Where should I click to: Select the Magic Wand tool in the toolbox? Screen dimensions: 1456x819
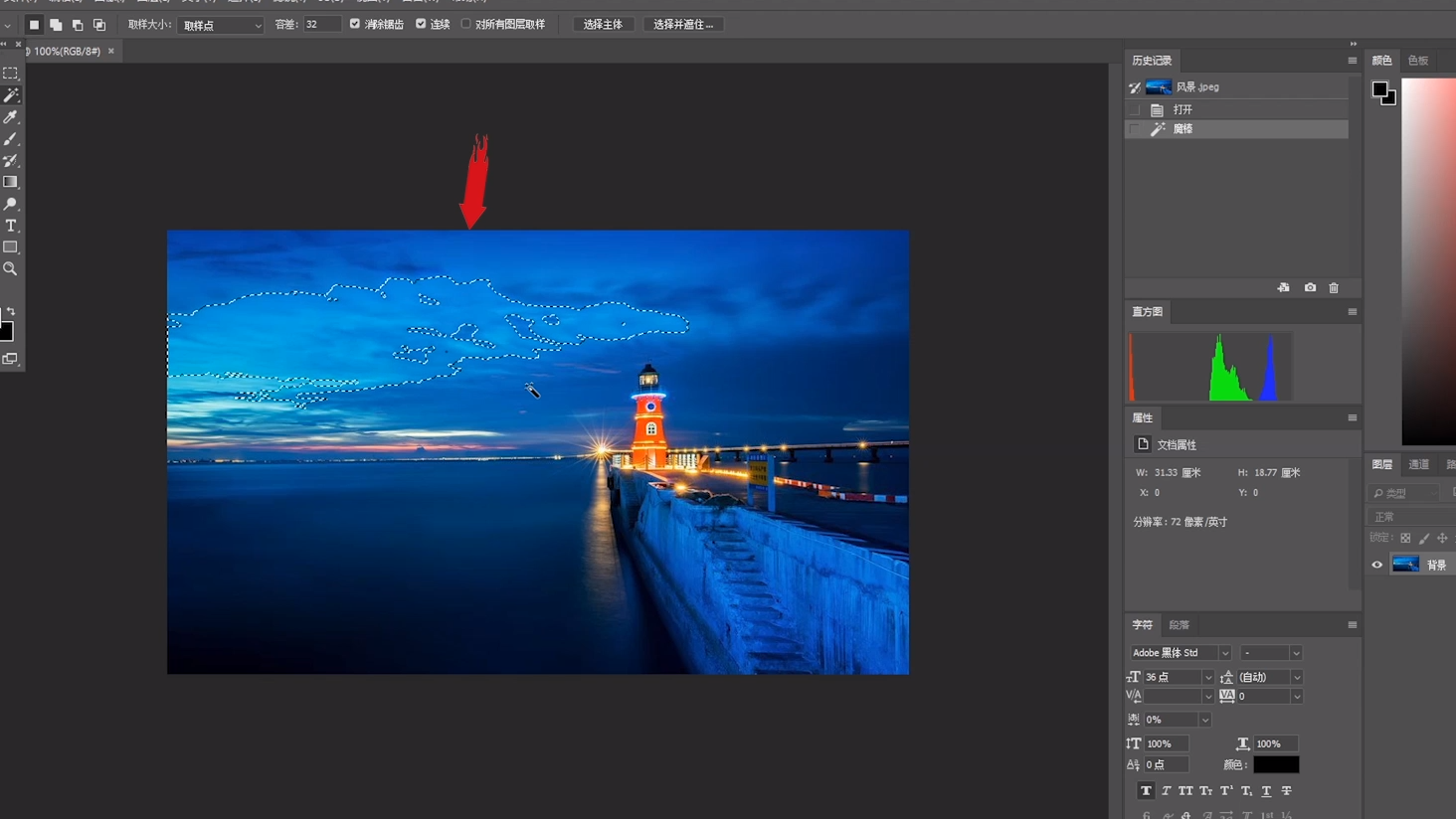point(11,95)
